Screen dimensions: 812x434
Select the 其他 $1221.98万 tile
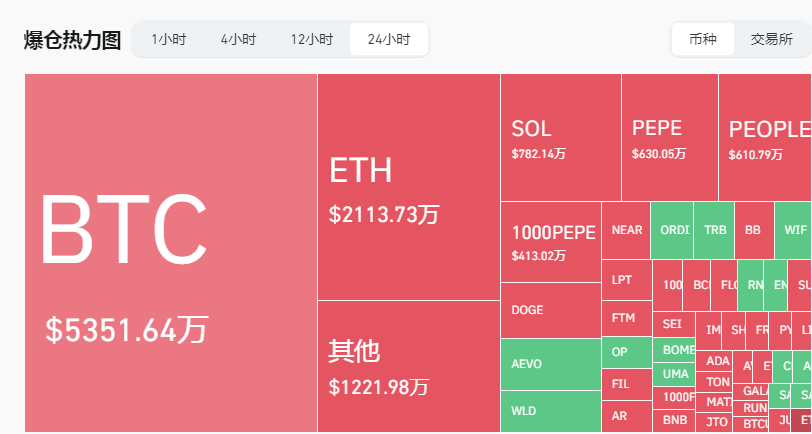409,366
